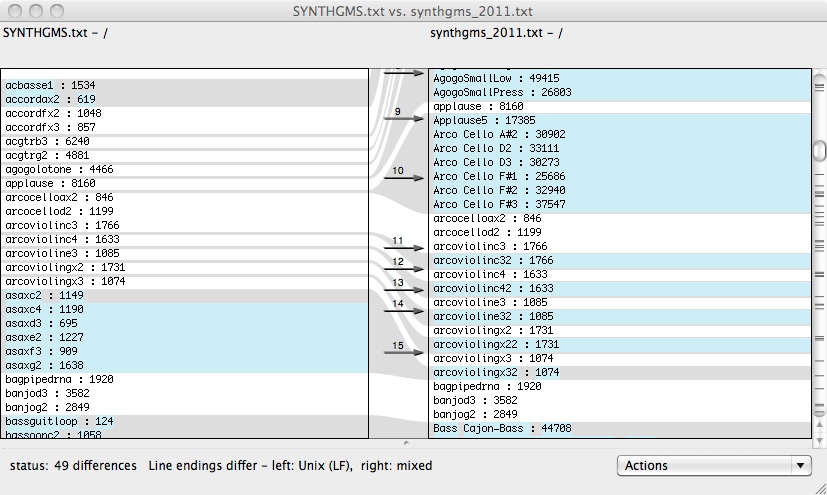Select line 'accordfx2 : 1048'
Image resolution: width=827 pixels, height=495 pixels.
click(184, 113)
